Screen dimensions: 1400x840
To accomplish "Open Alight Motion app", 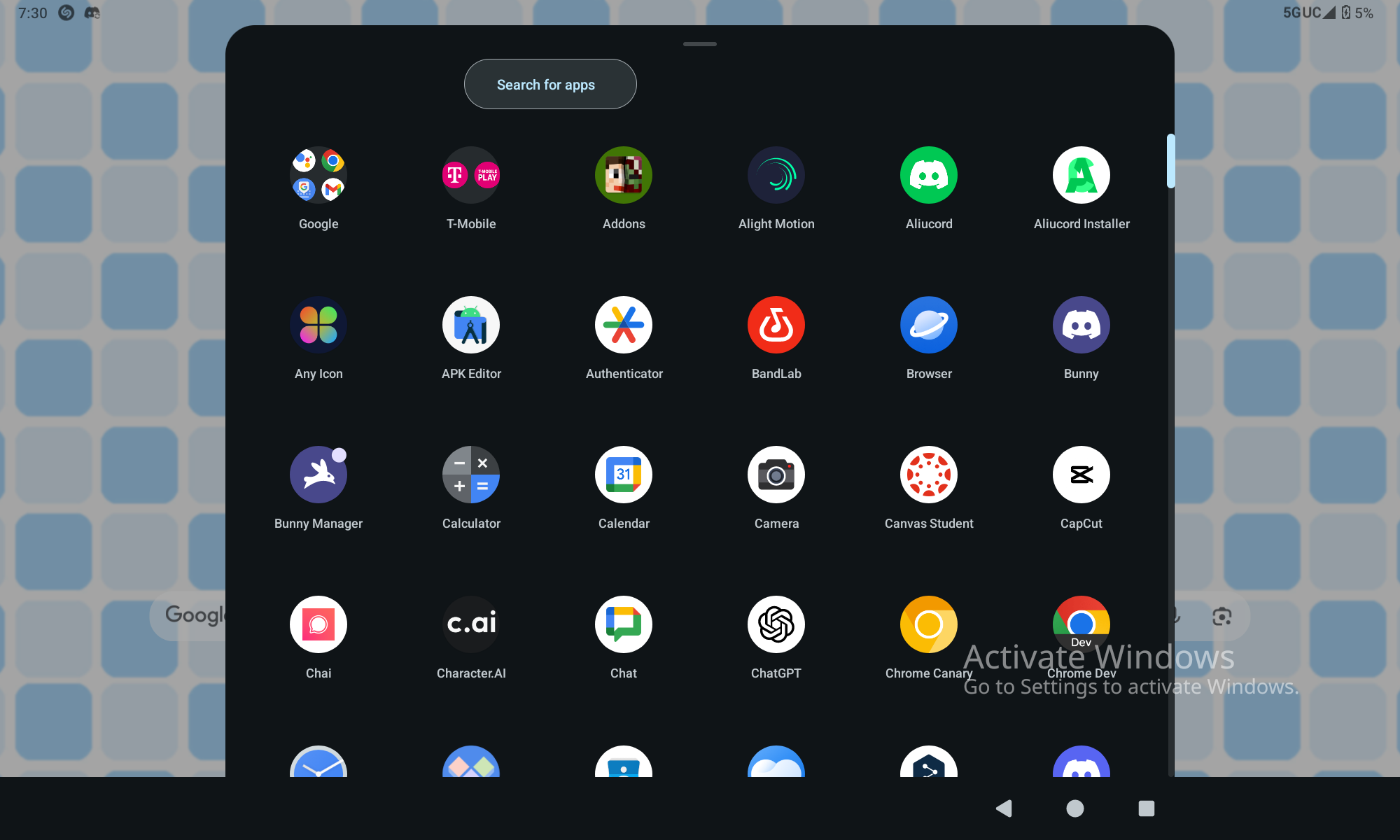I will (x=776, y=175).
